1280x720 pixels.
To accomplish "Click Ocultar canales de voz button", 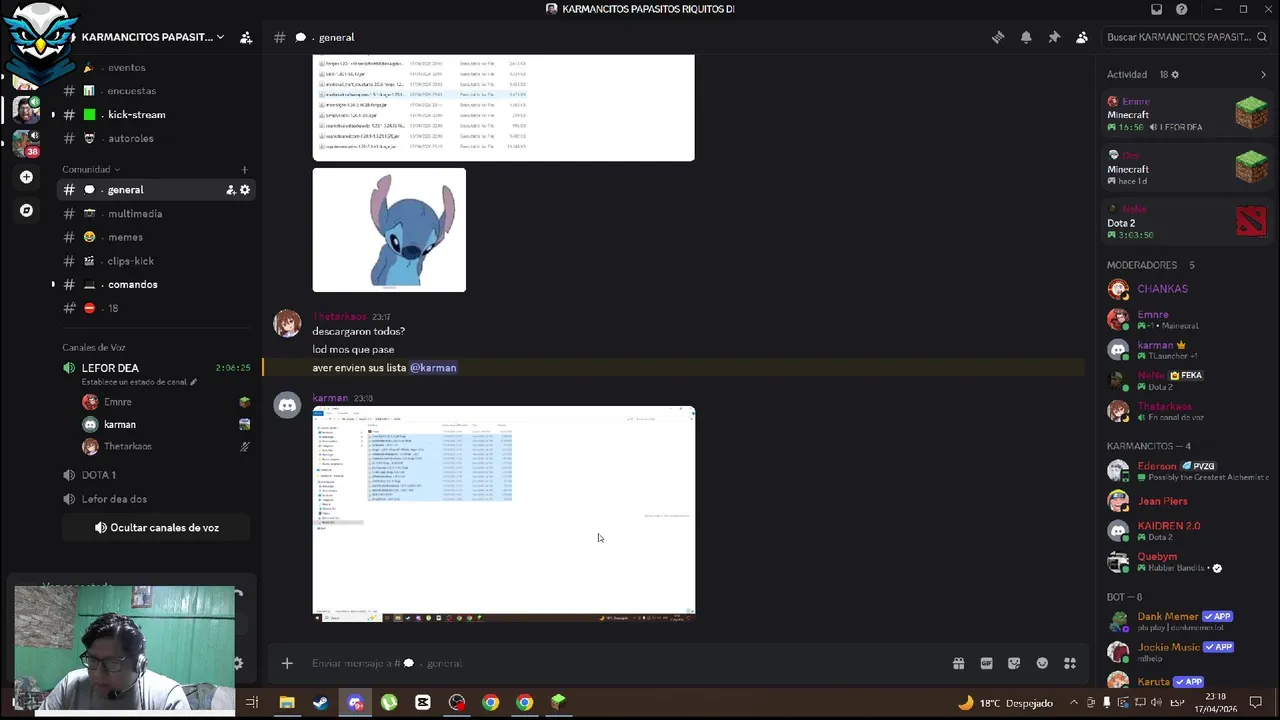I will point(156,527).
